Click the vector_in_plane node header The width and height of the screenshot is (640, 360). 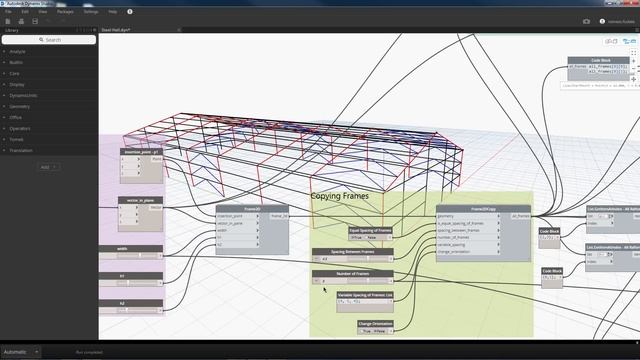[x=140, y=200]
